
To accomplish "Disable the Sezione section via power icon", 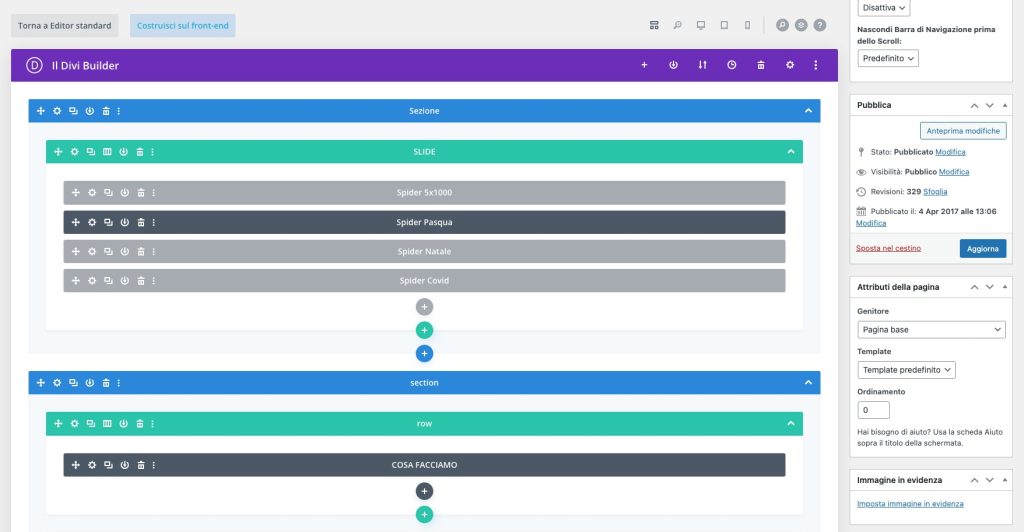I will 89,111.
